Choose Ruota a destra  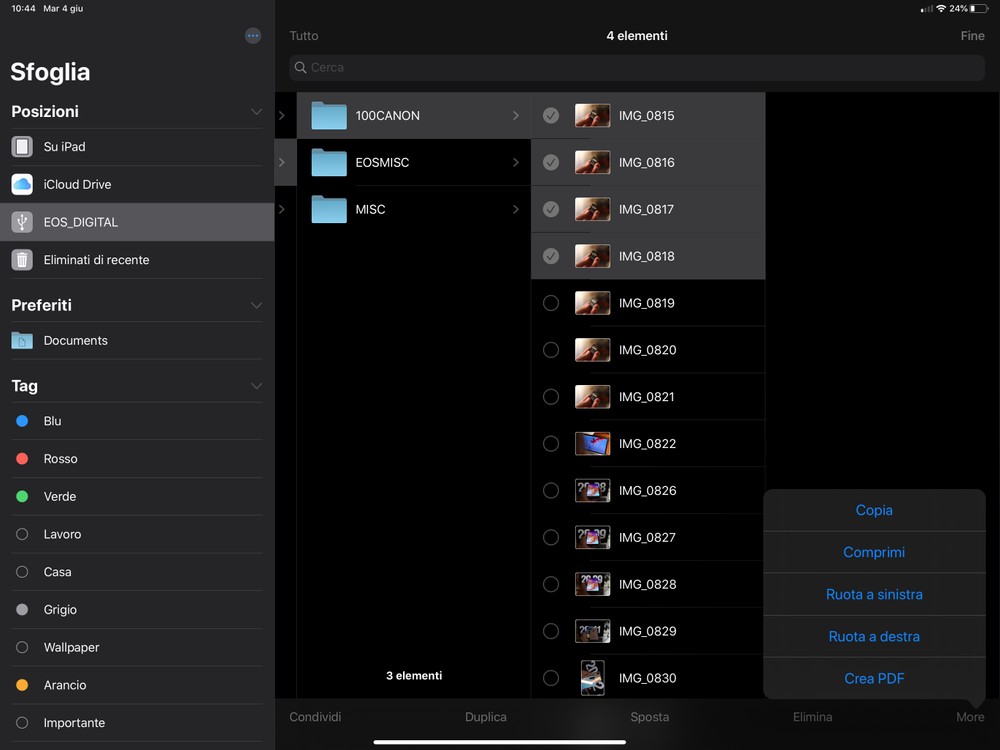point(874,636)
